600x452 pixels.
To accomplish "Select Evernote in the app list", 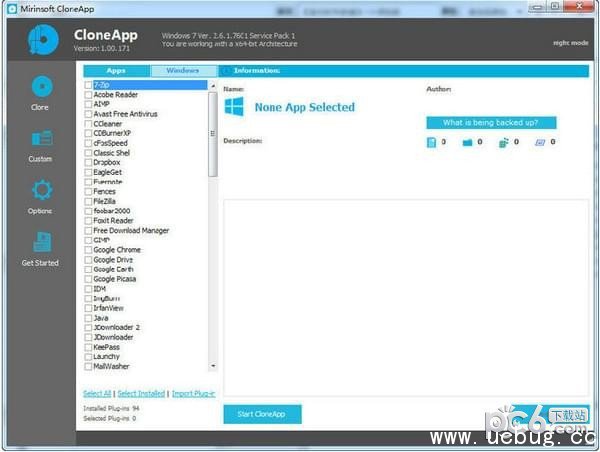I will (x=108, y=182).
